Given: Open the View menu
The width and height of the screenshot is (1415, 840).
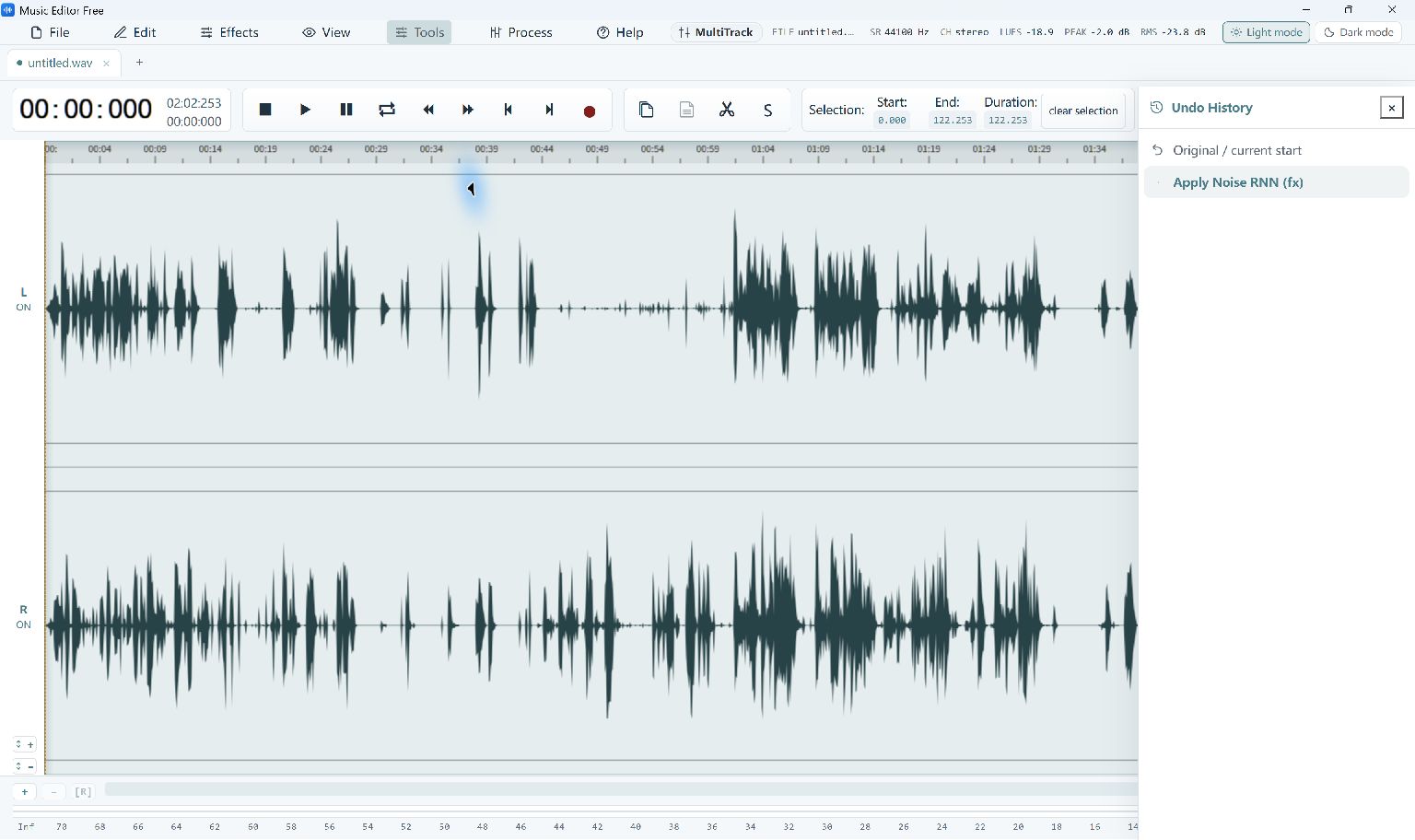Looking at the screenshot, I should click(x=326, y=32).
